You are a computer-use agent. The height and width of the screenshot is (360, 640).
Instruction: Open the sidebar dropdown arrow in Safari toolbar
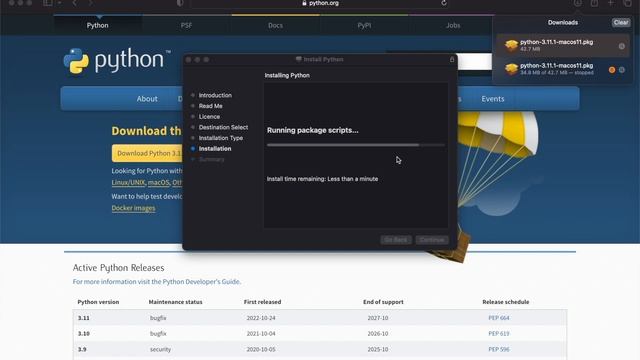click(x=60, y=3)
